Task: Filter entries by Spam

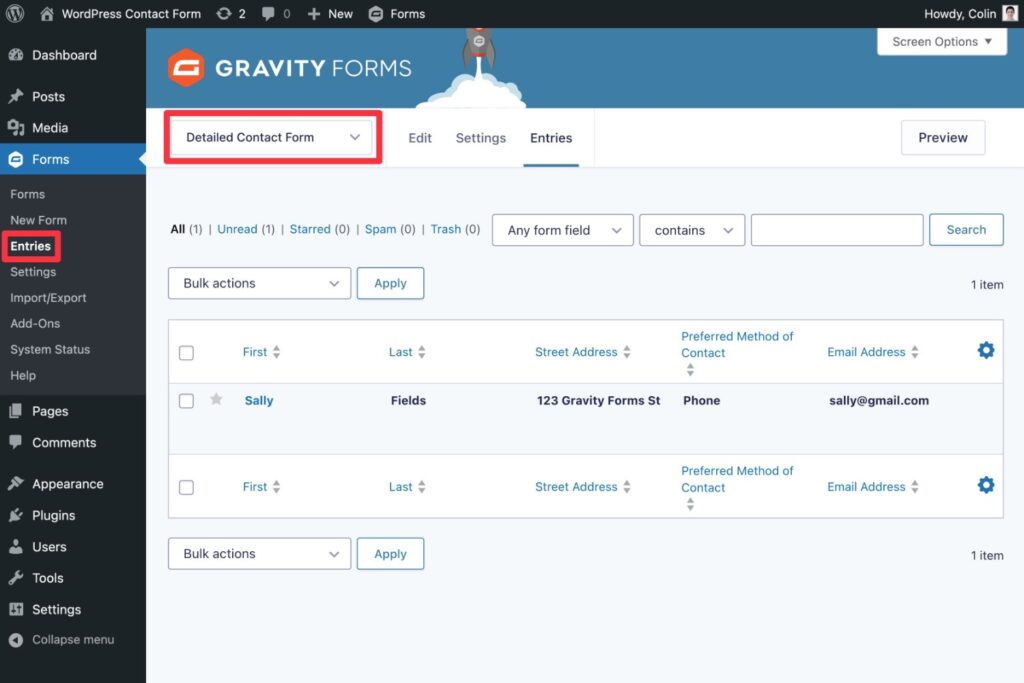Action: pyautogui.click(x=381, y=229)
